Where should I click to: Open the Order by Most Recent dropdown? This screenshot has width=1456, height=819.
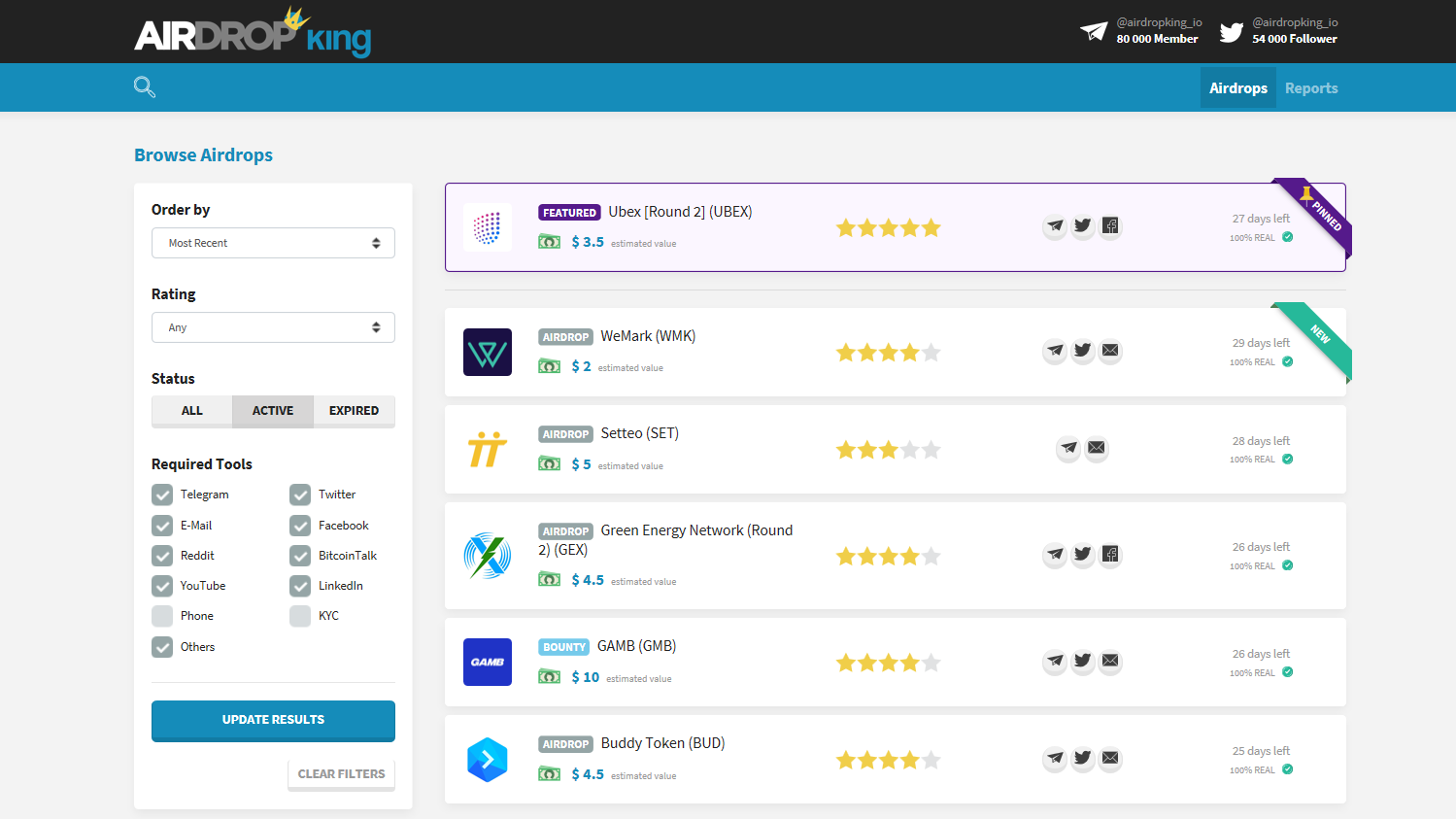[273, 243]
